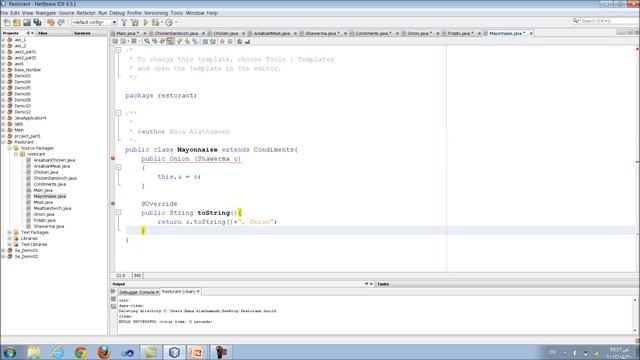The image size is (640, 360).
Task: Open Google Chrome from the taskbar
Action: tap(81, 352)
